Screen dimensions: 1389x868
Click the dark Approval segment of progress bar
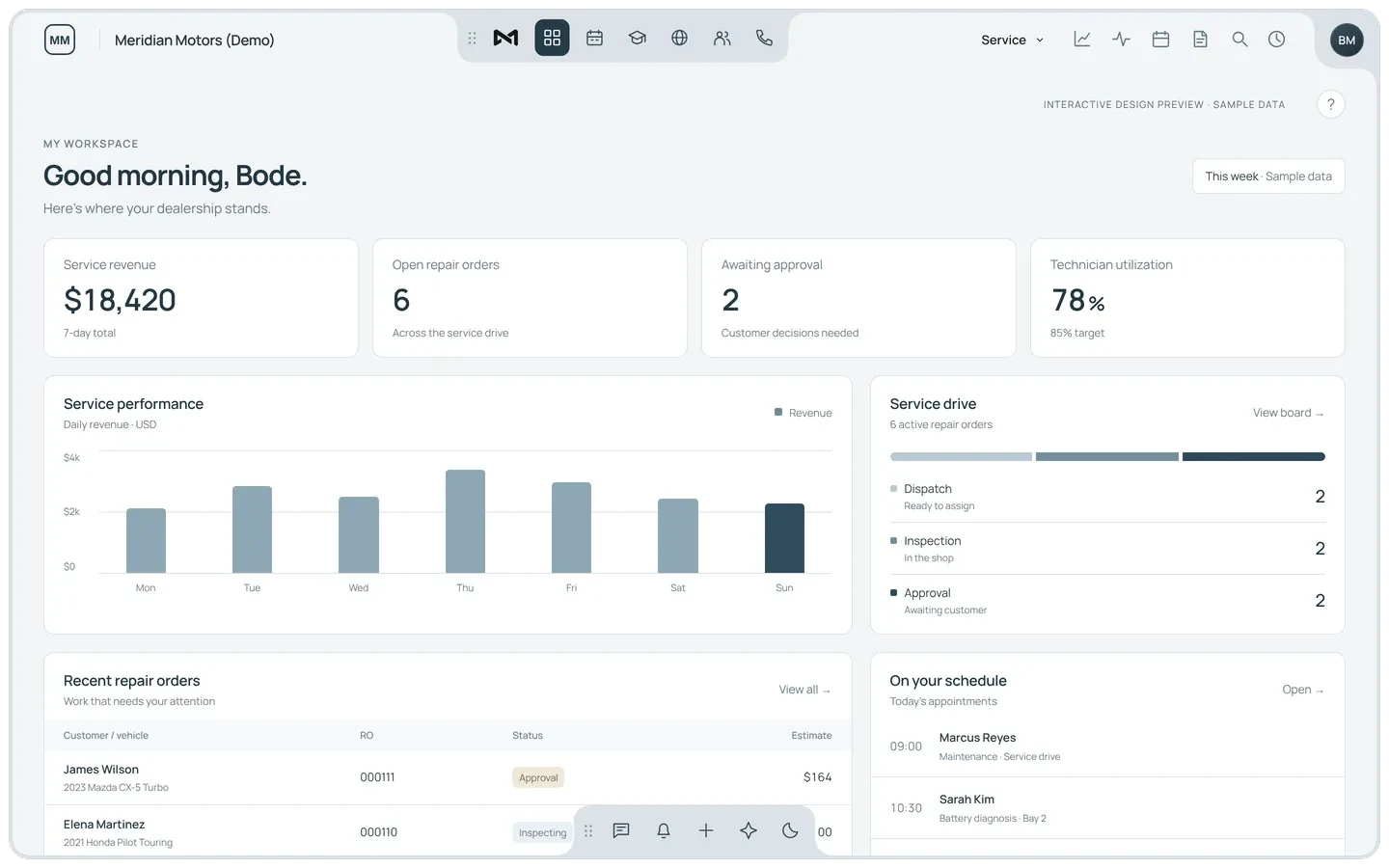[x=1254, y=456]
